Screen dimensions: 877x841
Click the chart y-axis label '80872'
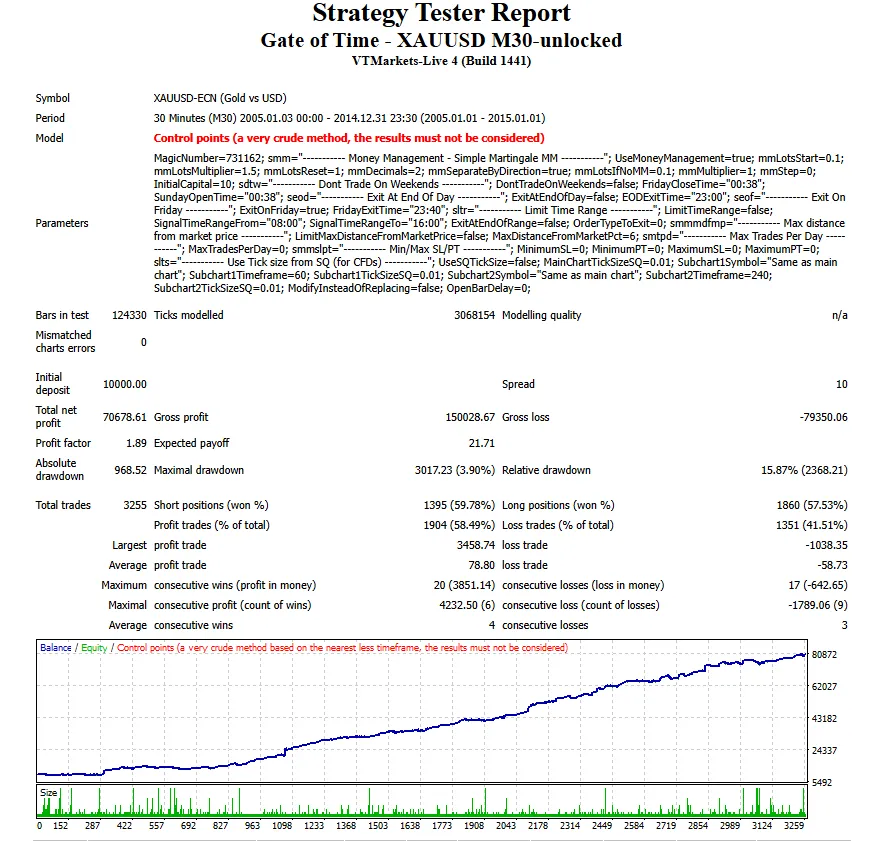(x=824, y=655)
